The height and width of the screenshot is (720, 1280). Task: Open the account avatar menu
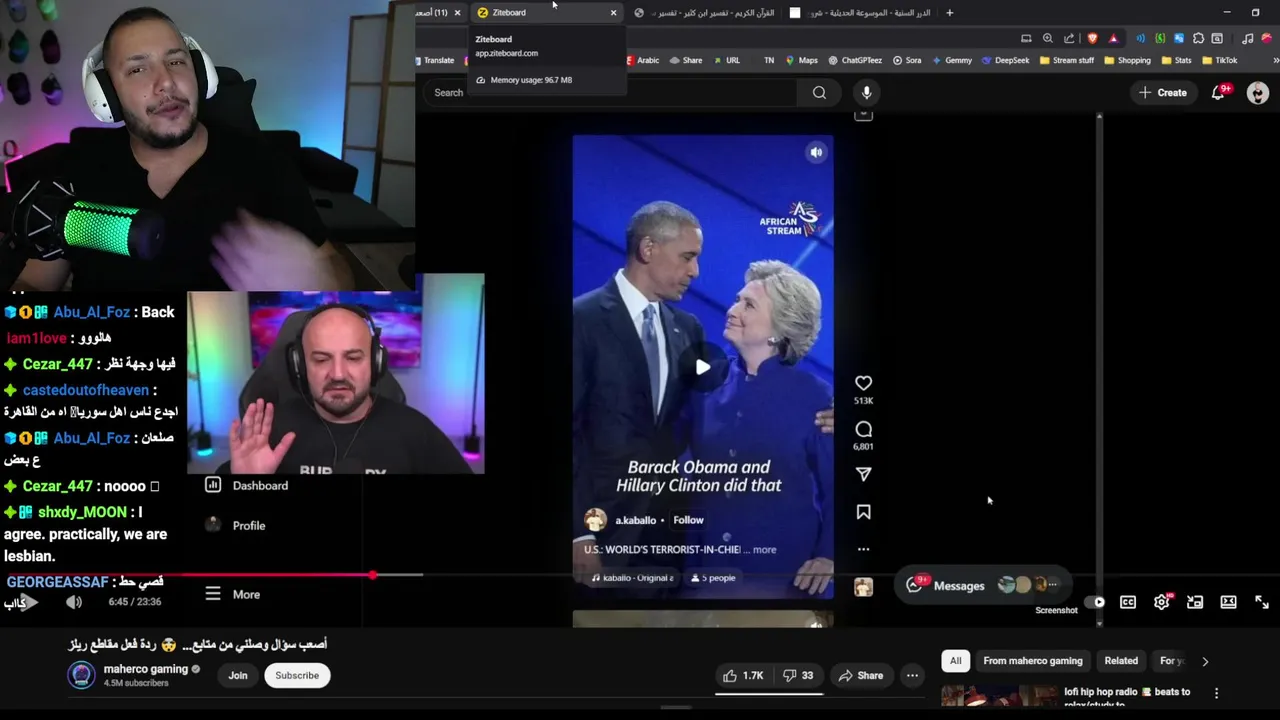[x=1258, y=92]
